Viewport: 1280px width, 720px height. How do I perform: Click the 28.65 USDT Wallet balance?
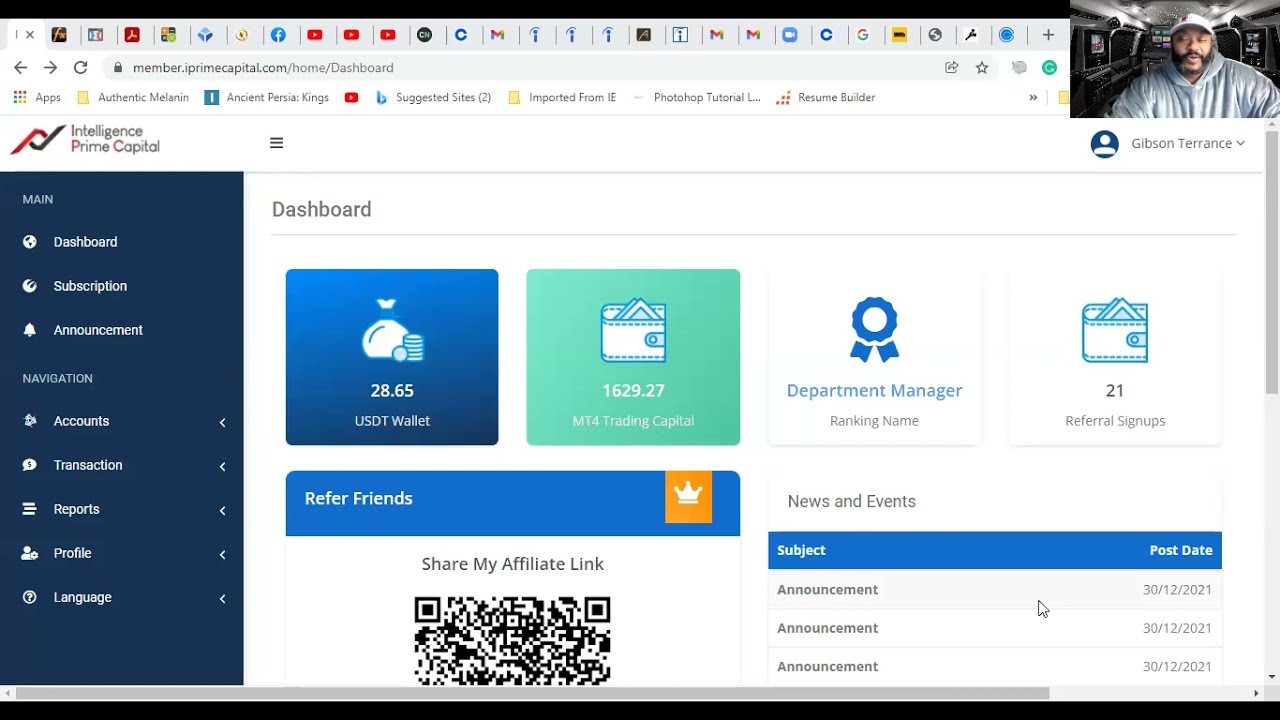click(x=392, y=390)
